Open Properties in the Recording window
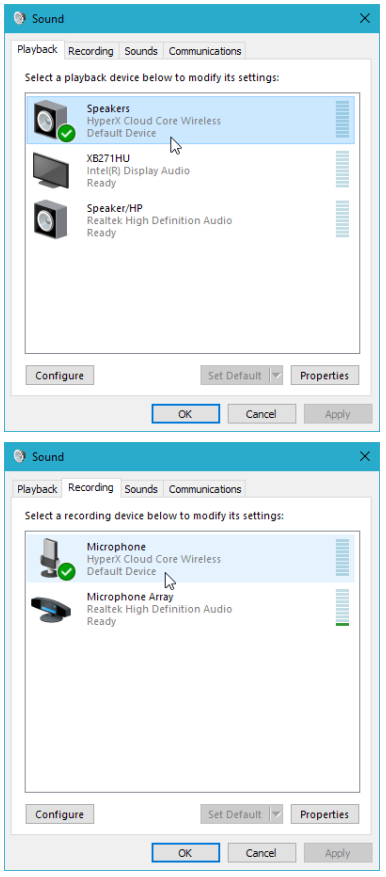Viewport: 386px width, 877px height. click(324, 814)
